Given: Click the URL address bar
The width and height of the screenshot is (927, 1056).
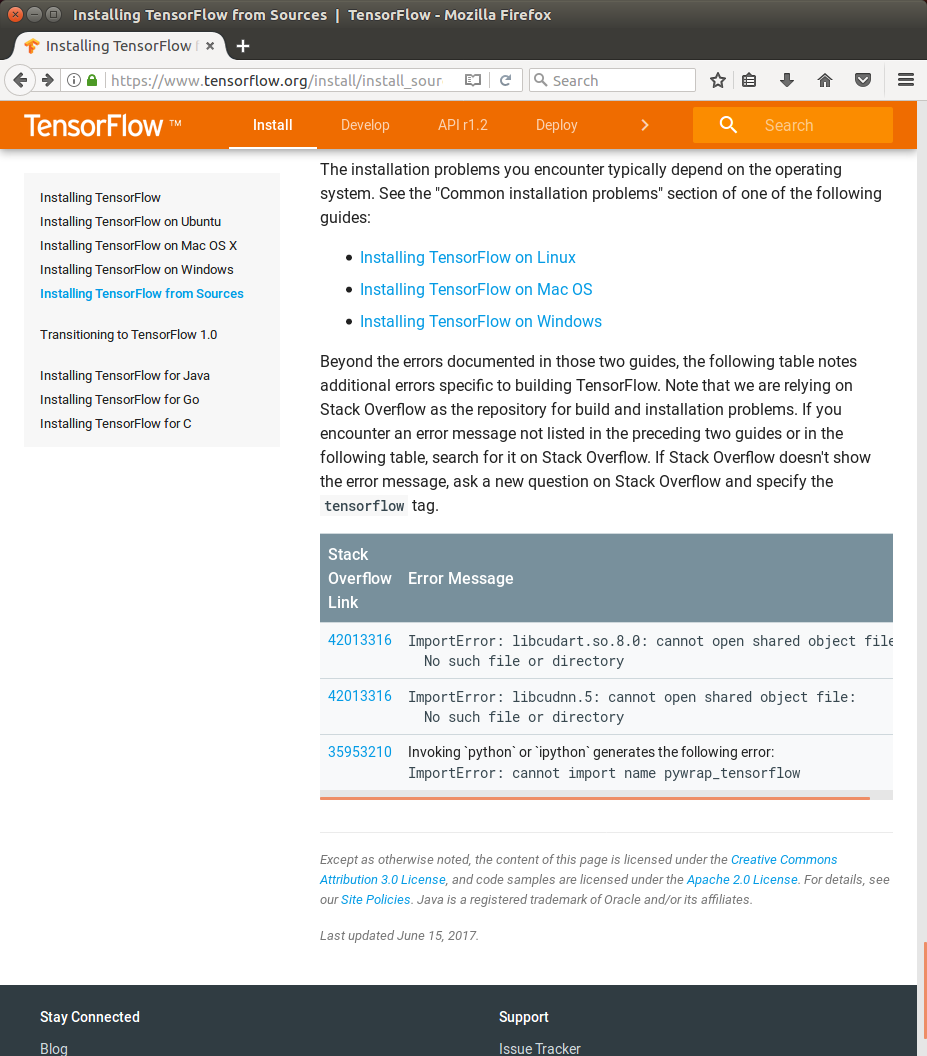Looking at the screenshot, I should point(276,80).
